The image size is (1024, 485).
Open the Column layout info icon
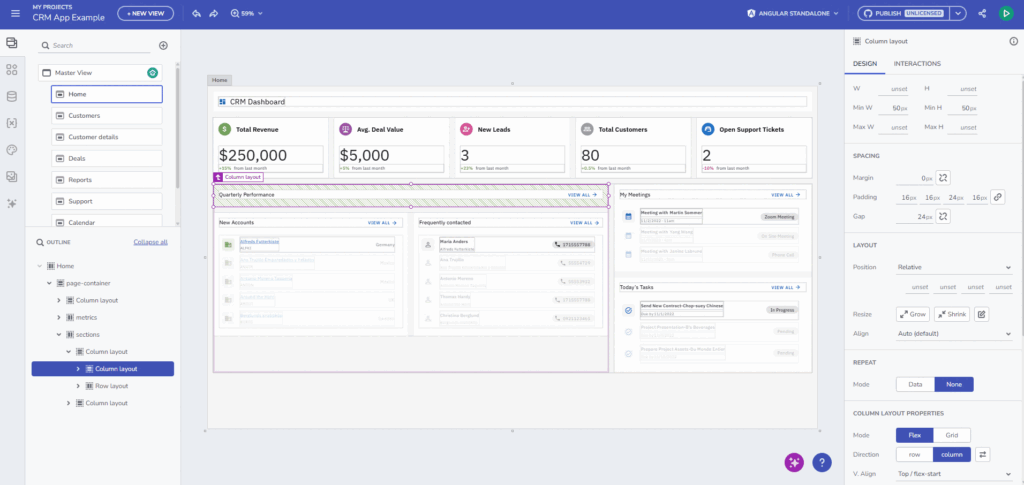point(1014,41)
